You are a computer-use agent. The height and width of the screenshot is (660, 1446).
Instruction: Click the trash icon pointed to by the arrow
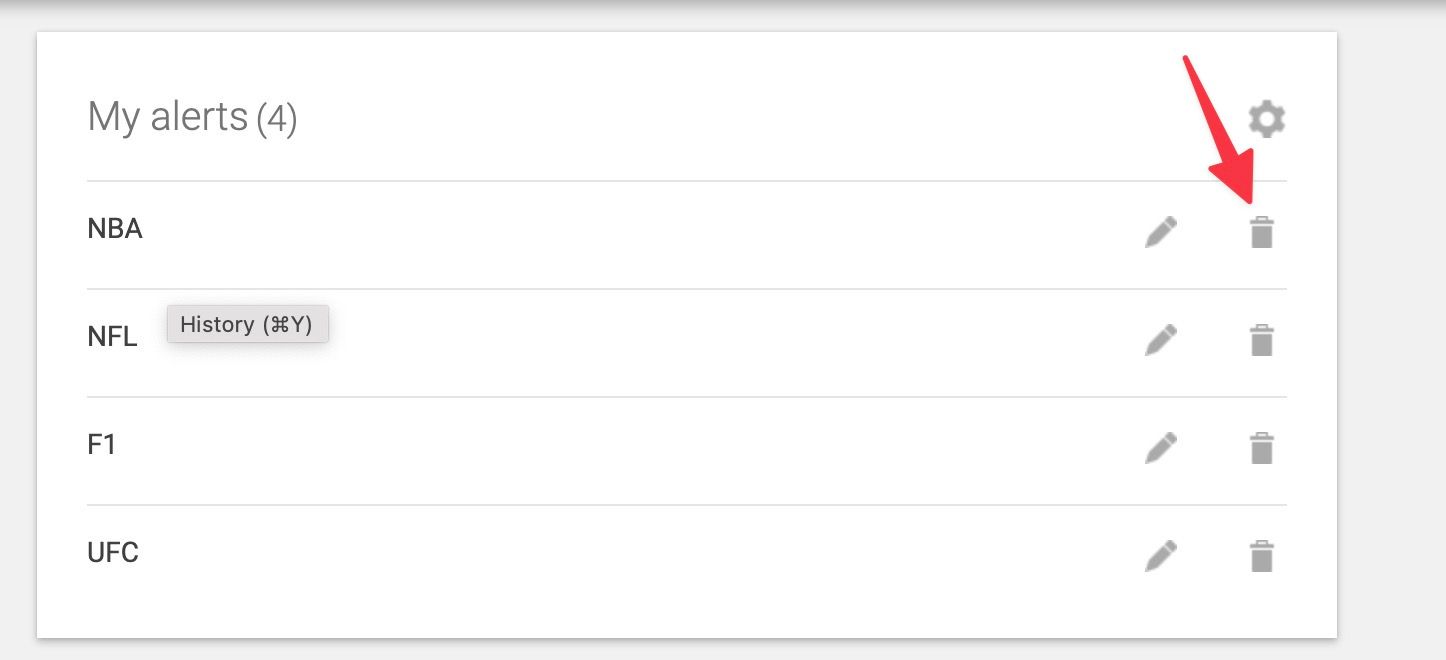(x=1261, y=230)
